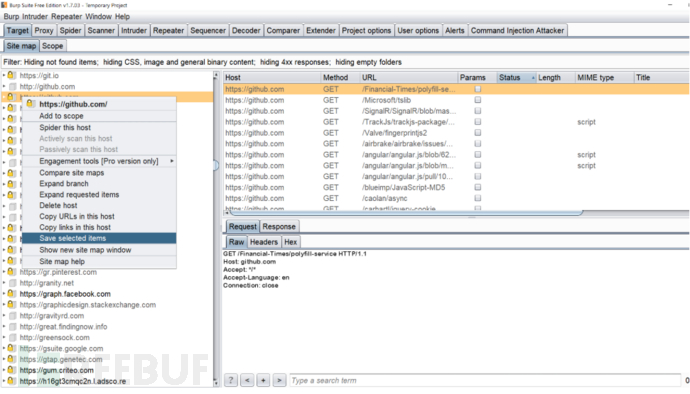Click the next match arrow button
The image size is (690, 394).
click(x=279, y=380)
